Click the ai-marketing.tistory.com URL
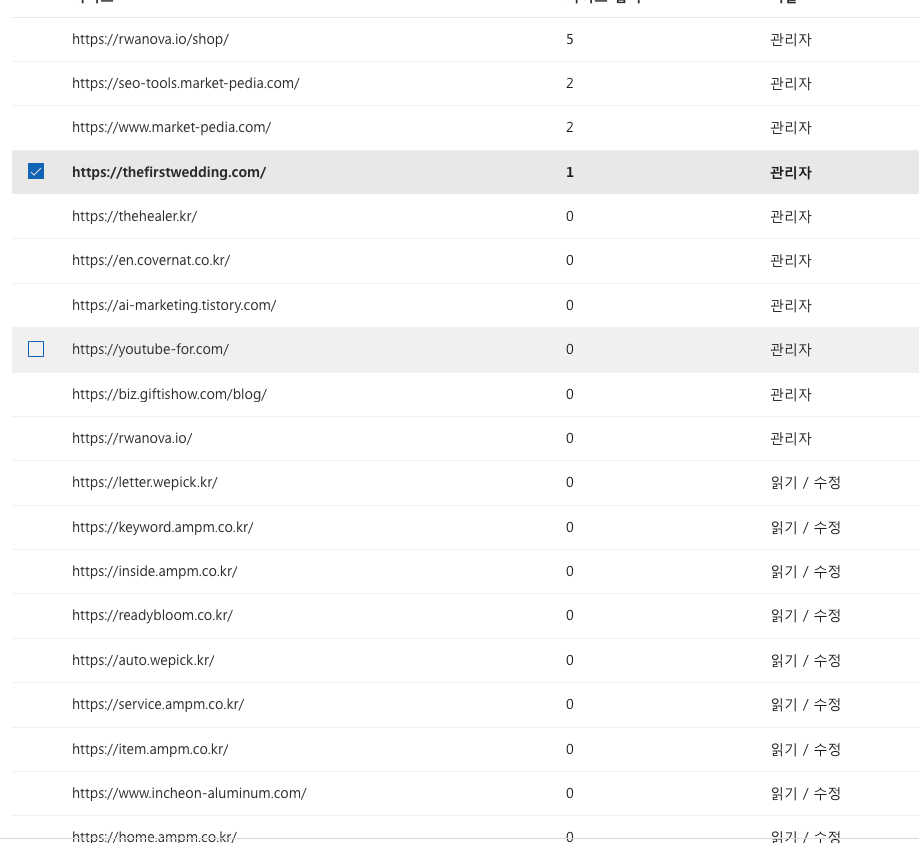Viewport: 919px width, 843px height. point(174,304)
